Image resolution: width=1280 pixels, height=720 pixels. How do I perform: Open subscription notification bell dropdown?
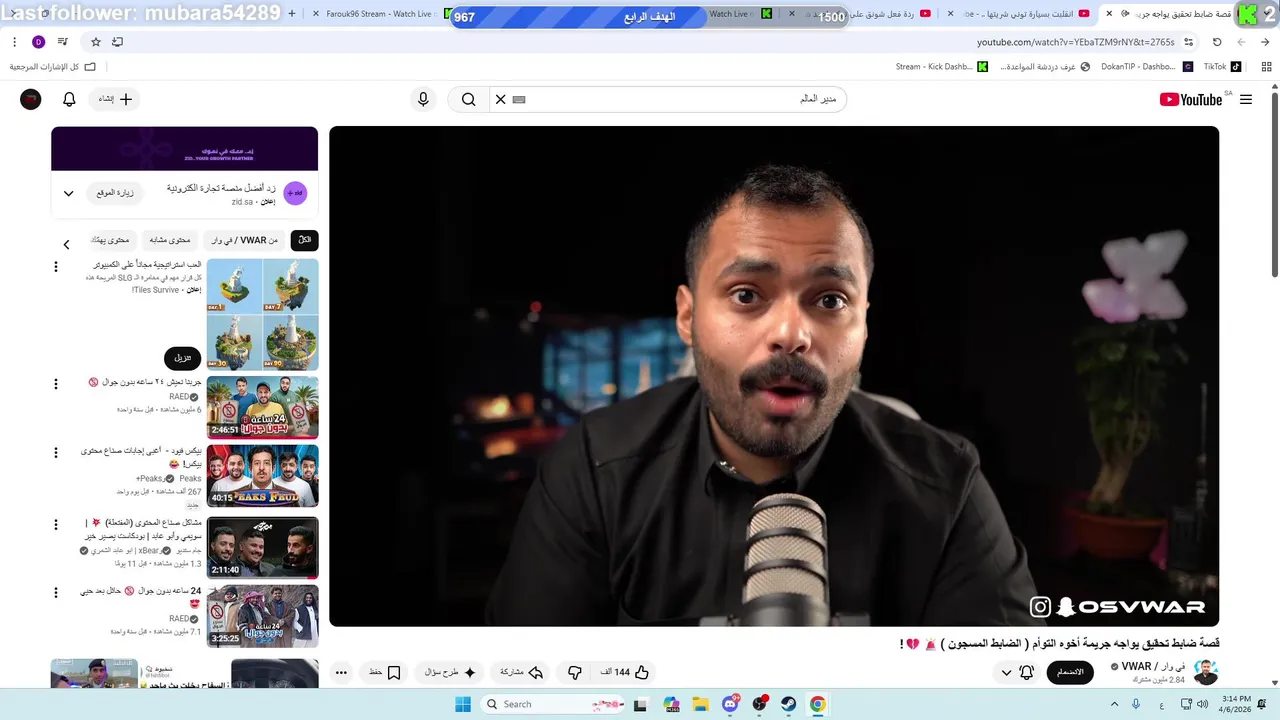click(x=1017, y=672)
